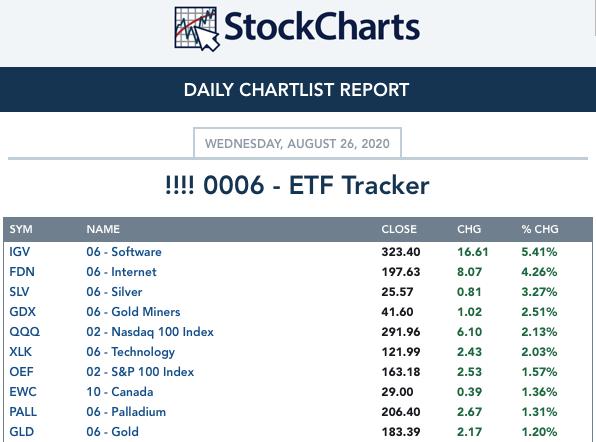Viewport: 596px width, 442px height.
Task: Click the ETF Tracker chartlist title
Action: click(297, 185)
